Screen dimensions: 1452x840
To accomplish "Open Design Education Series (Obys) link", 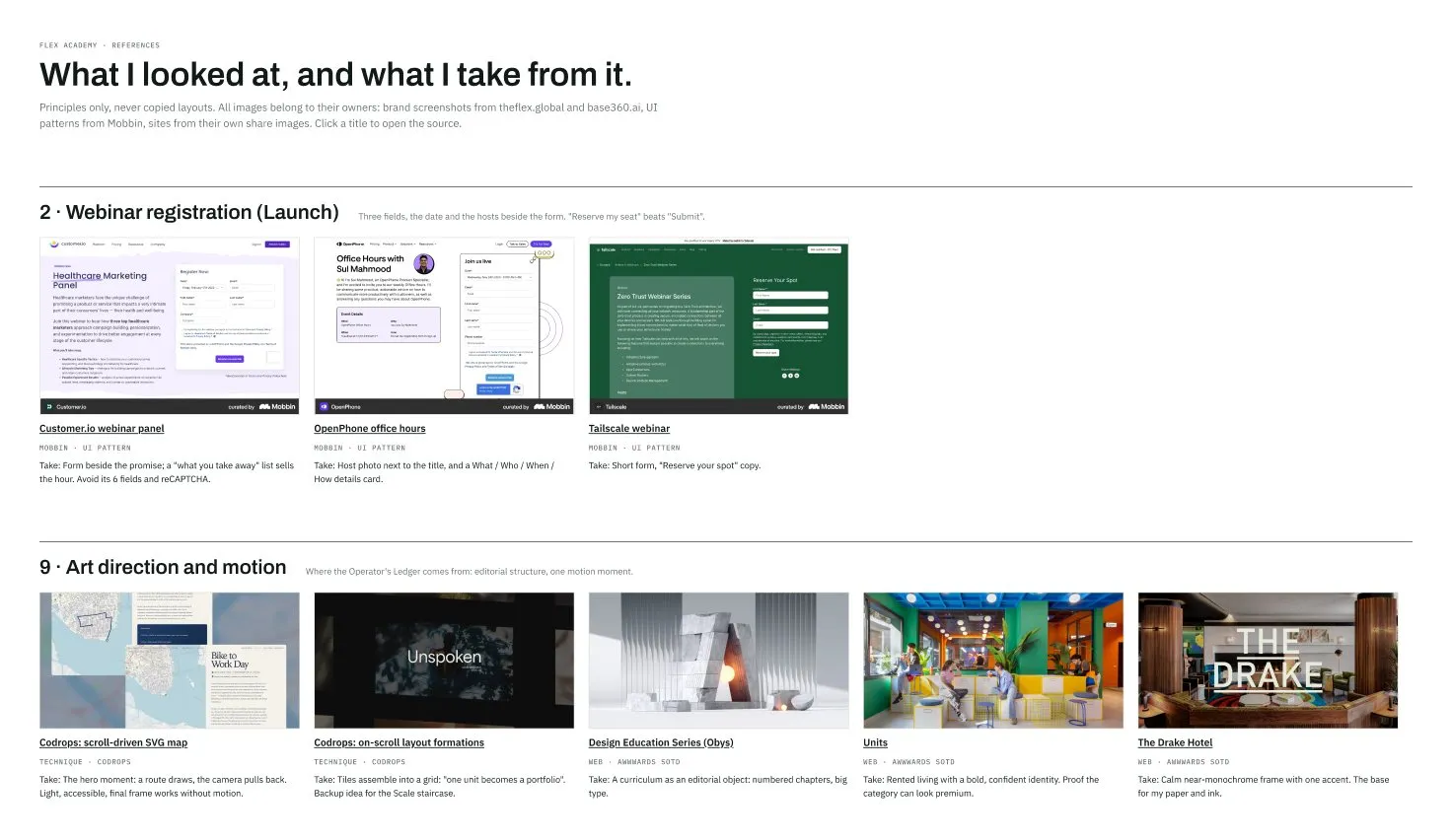I will 661,743.
